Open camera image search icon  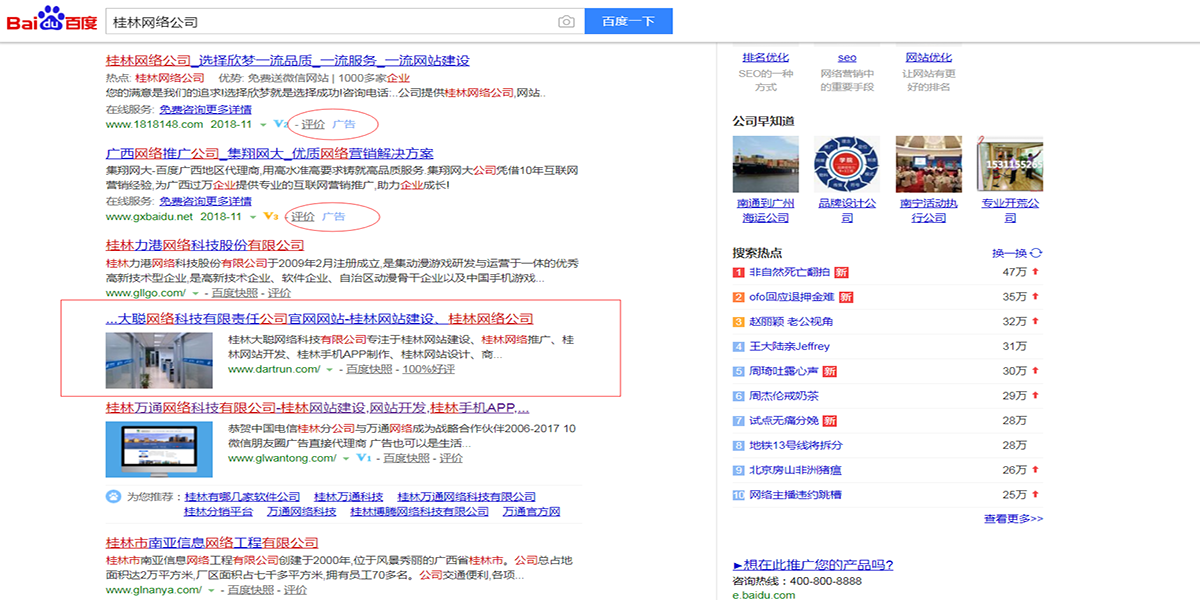566,21
